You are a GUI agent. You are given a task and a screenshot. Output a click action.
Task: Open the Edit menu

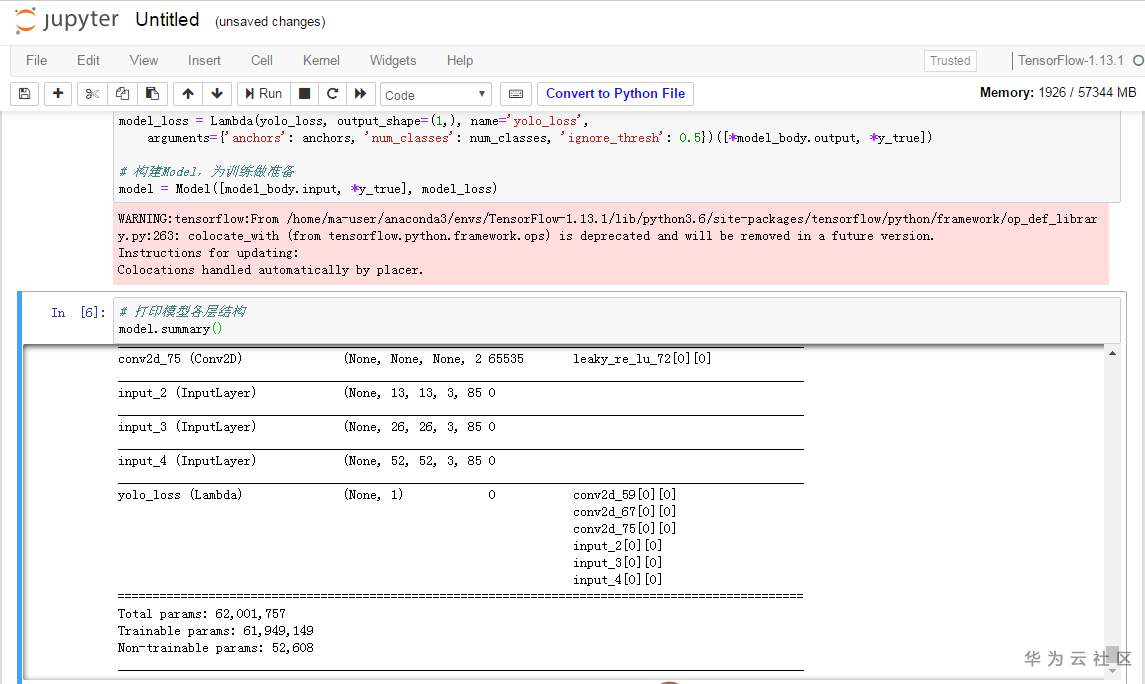(88, 61)
